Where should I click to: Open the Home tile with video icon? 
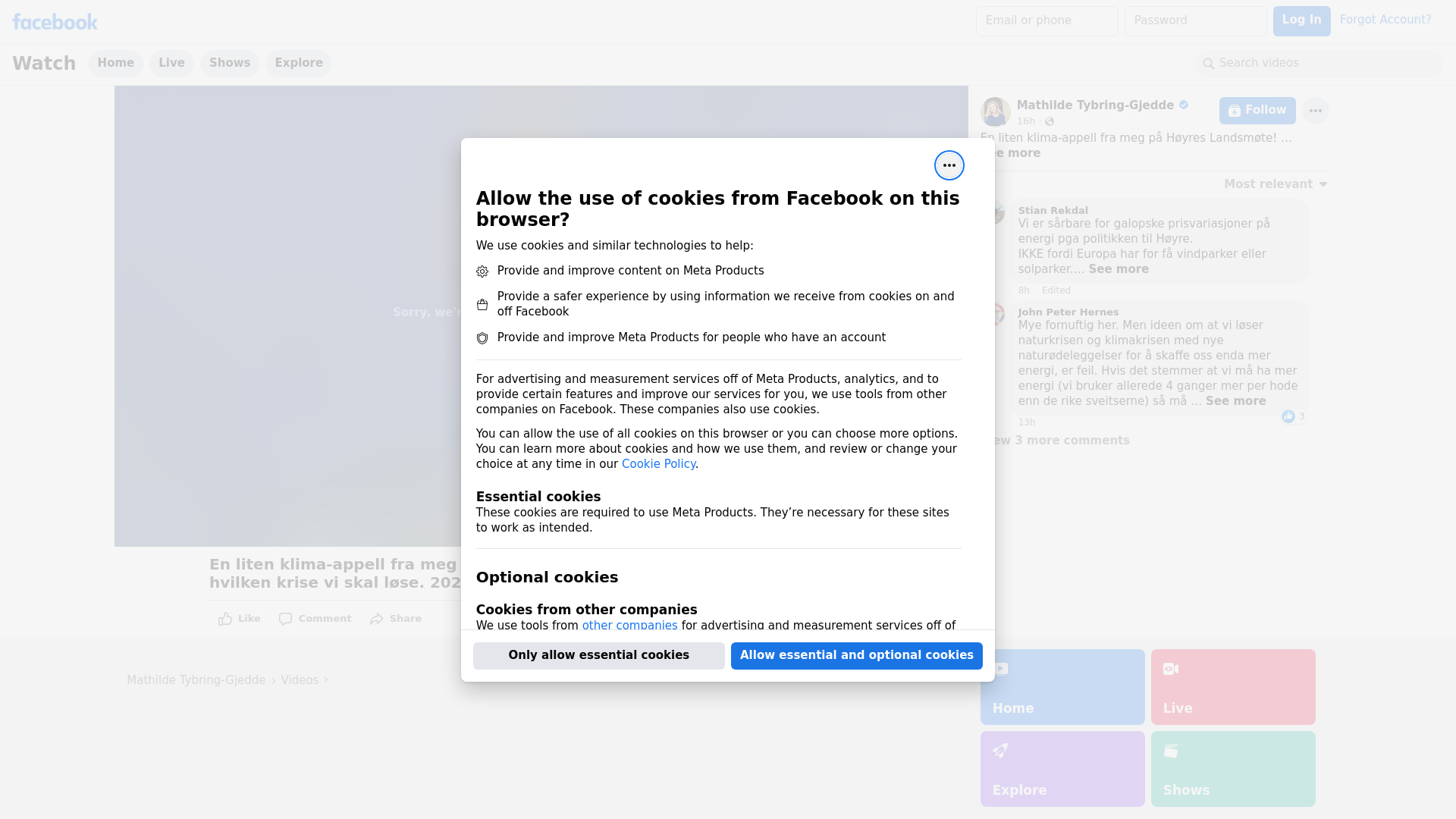click(x=1062, y=687)
